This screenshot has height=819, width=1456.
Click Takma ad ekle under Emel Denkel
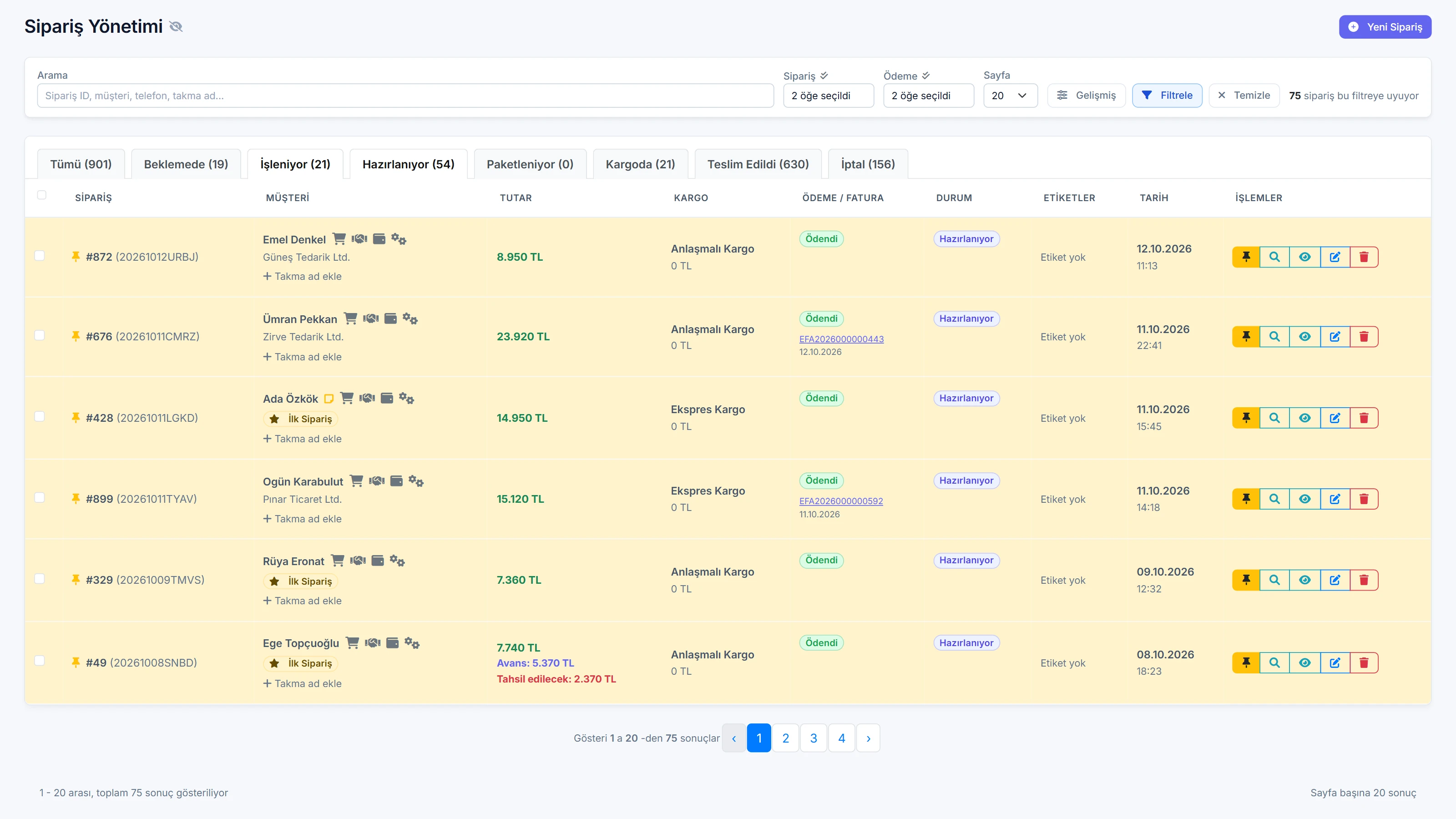[303, 276]
